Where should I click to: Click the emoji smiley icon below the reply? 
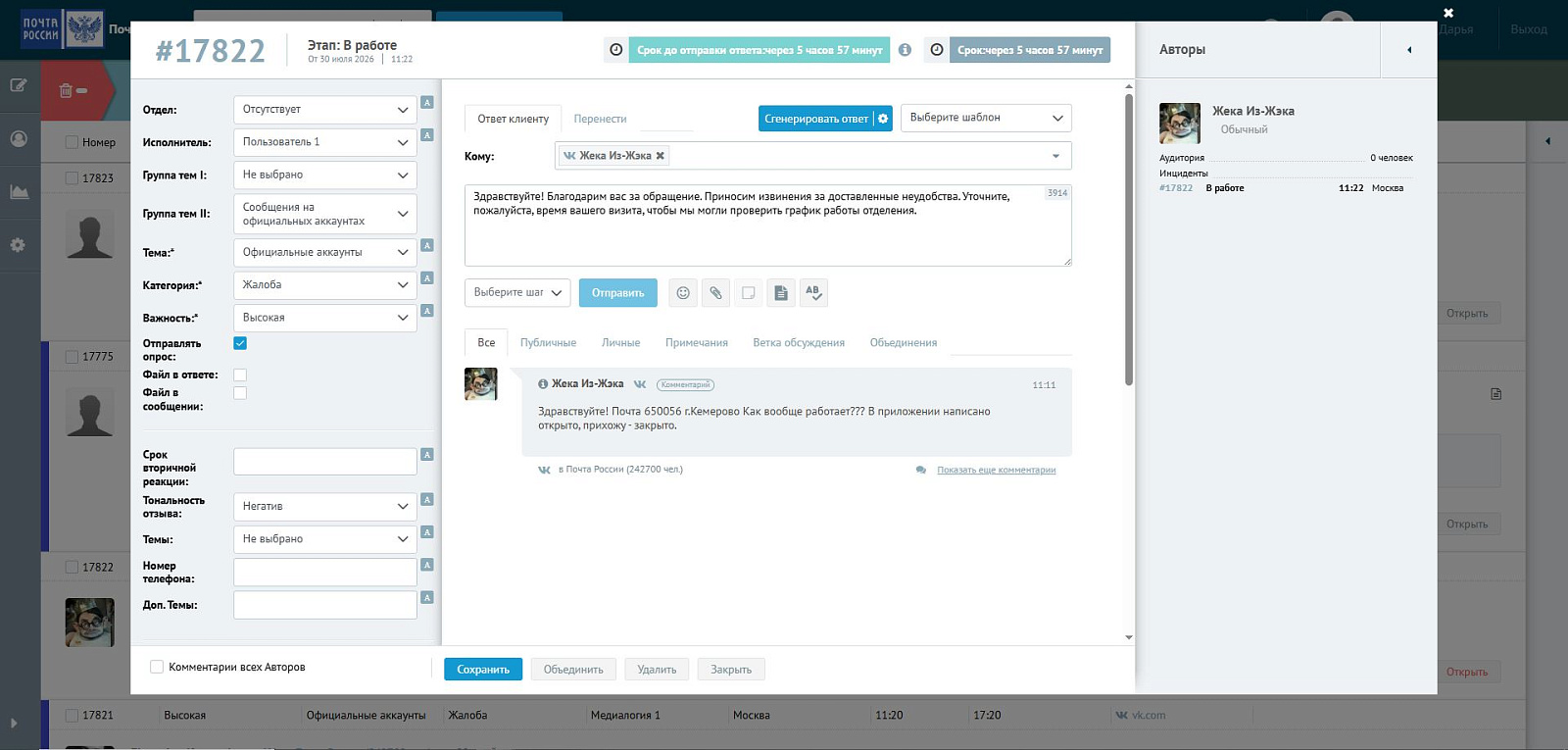pyautogui.click(x=683, y=292)
